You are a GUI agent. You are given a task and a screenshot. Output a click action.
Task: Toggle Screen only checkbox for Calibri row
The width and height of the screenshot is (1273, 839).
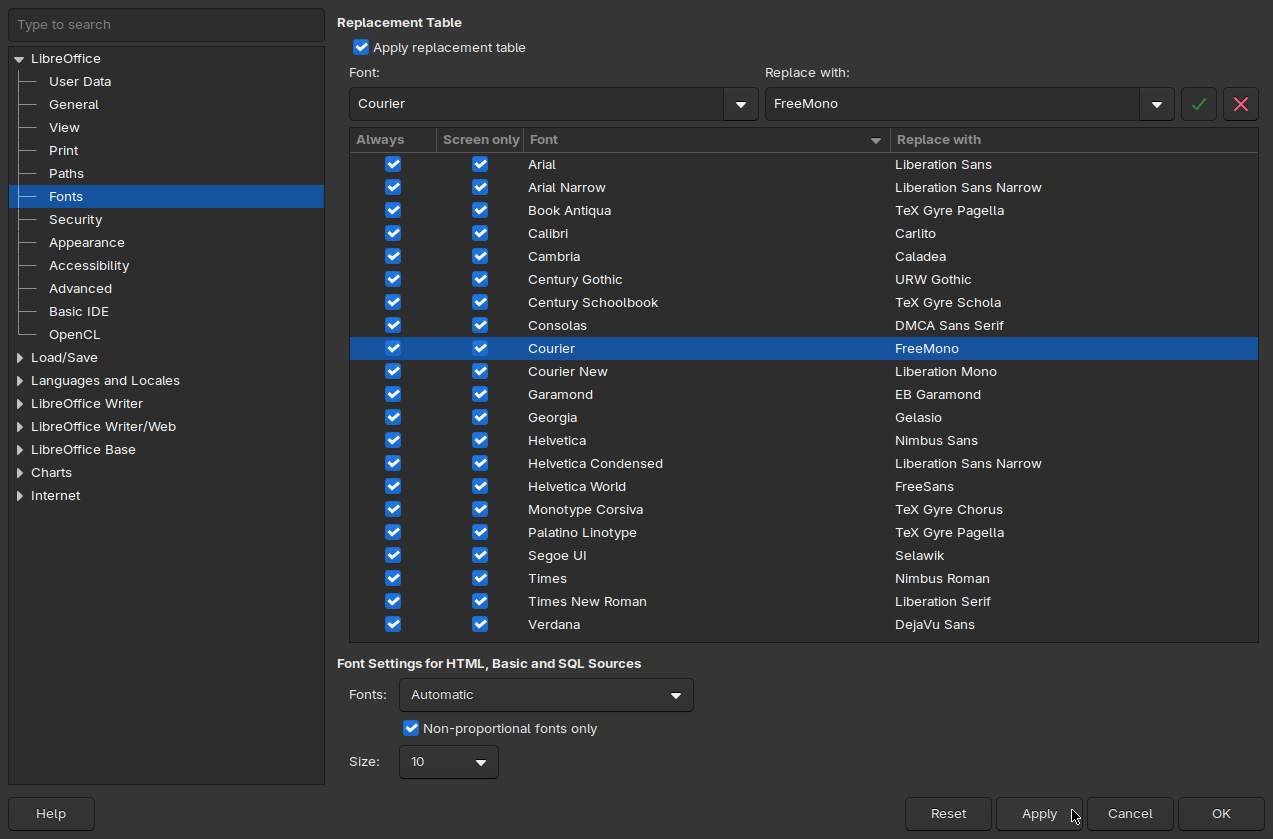[480, 233]
